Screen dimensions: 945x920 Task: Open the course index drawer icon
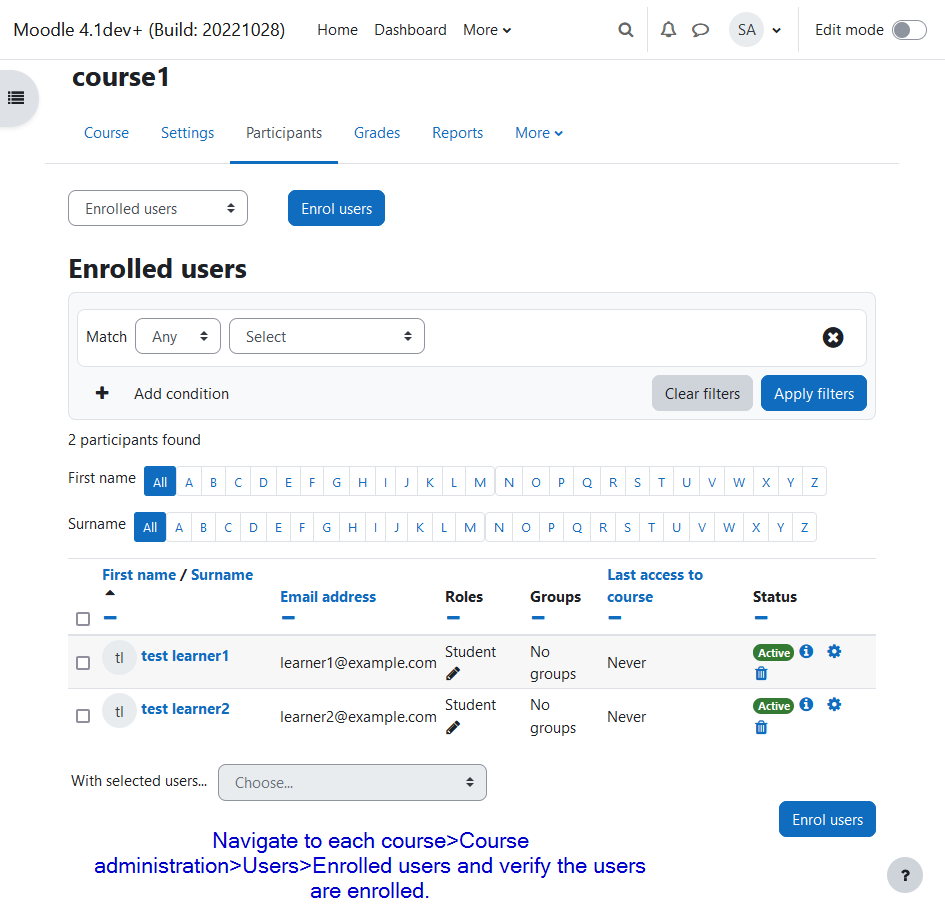point(16,98)
